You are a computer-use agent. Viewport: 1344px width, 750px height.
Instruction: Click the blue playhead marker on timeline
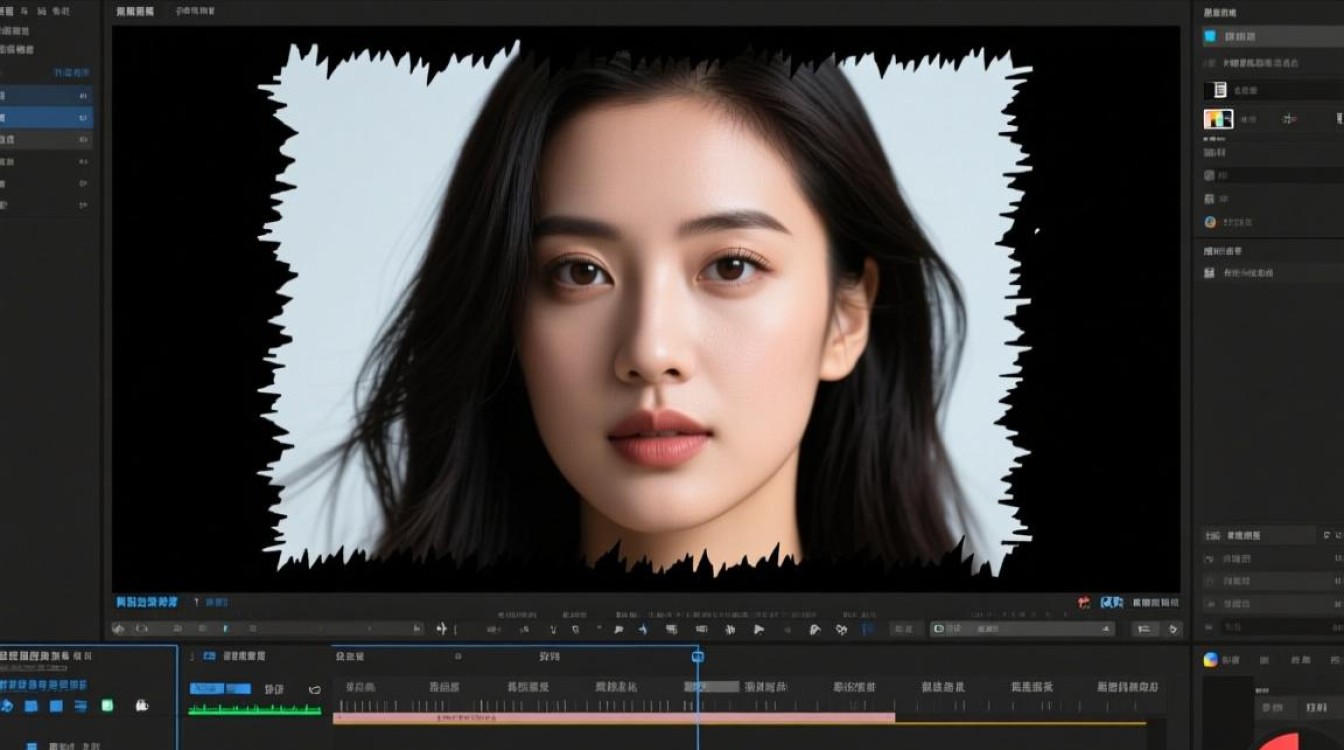(x=698, y=656)
